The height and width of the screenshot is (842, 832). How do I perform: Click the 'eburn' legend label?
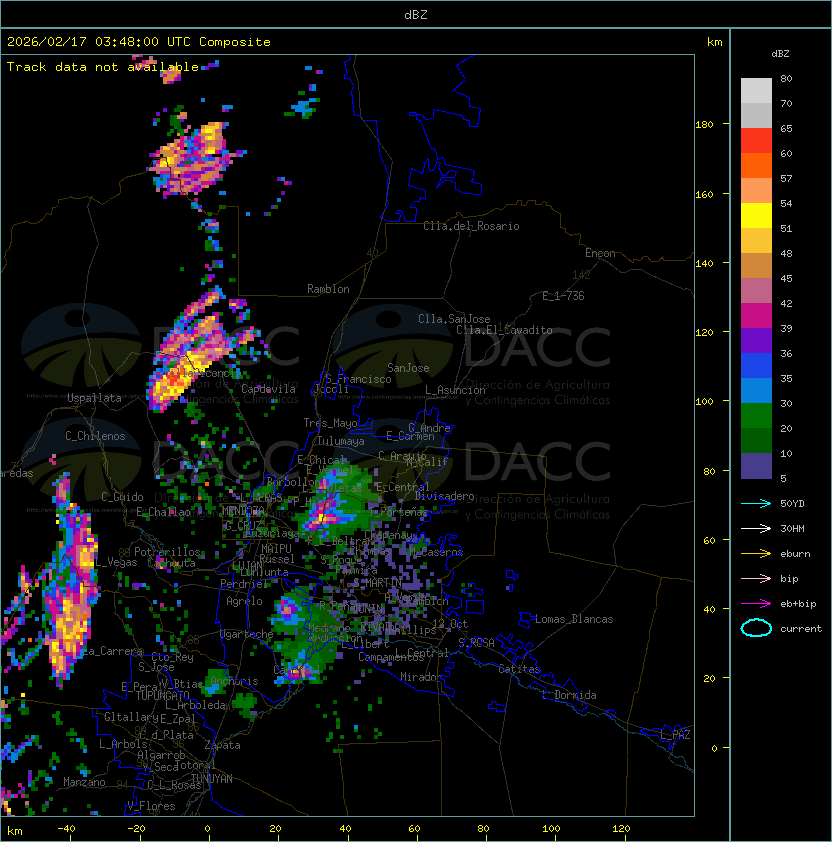pos(795,554)
